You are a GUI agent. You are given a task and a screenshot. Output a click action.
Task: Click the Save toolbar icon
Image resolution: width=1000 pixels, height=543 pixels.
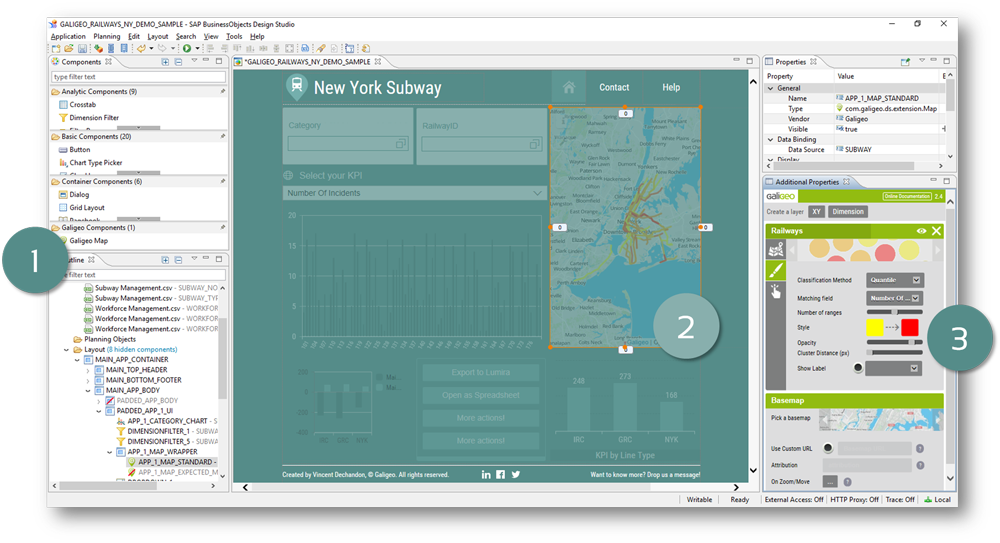(82, 48)
